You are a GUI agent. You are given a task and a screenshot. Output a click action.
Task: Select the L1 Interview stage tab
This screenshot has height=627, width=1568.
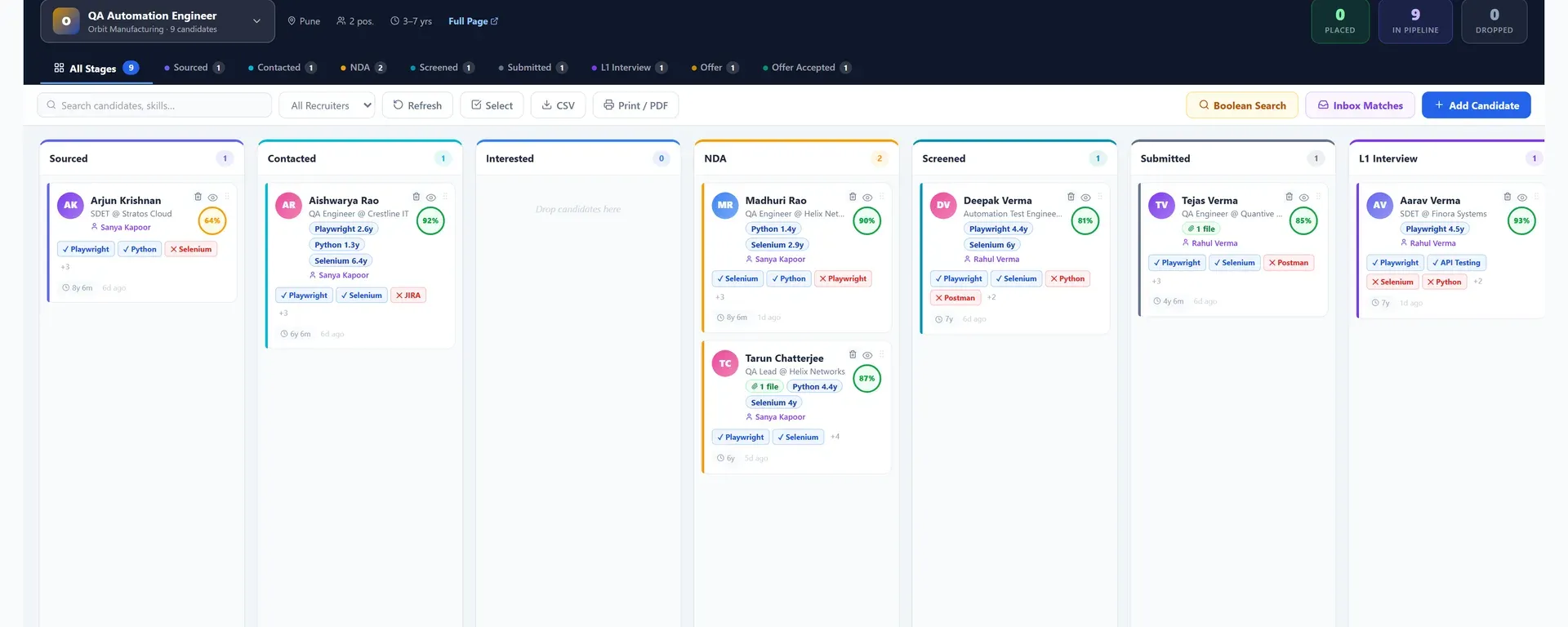629,68
